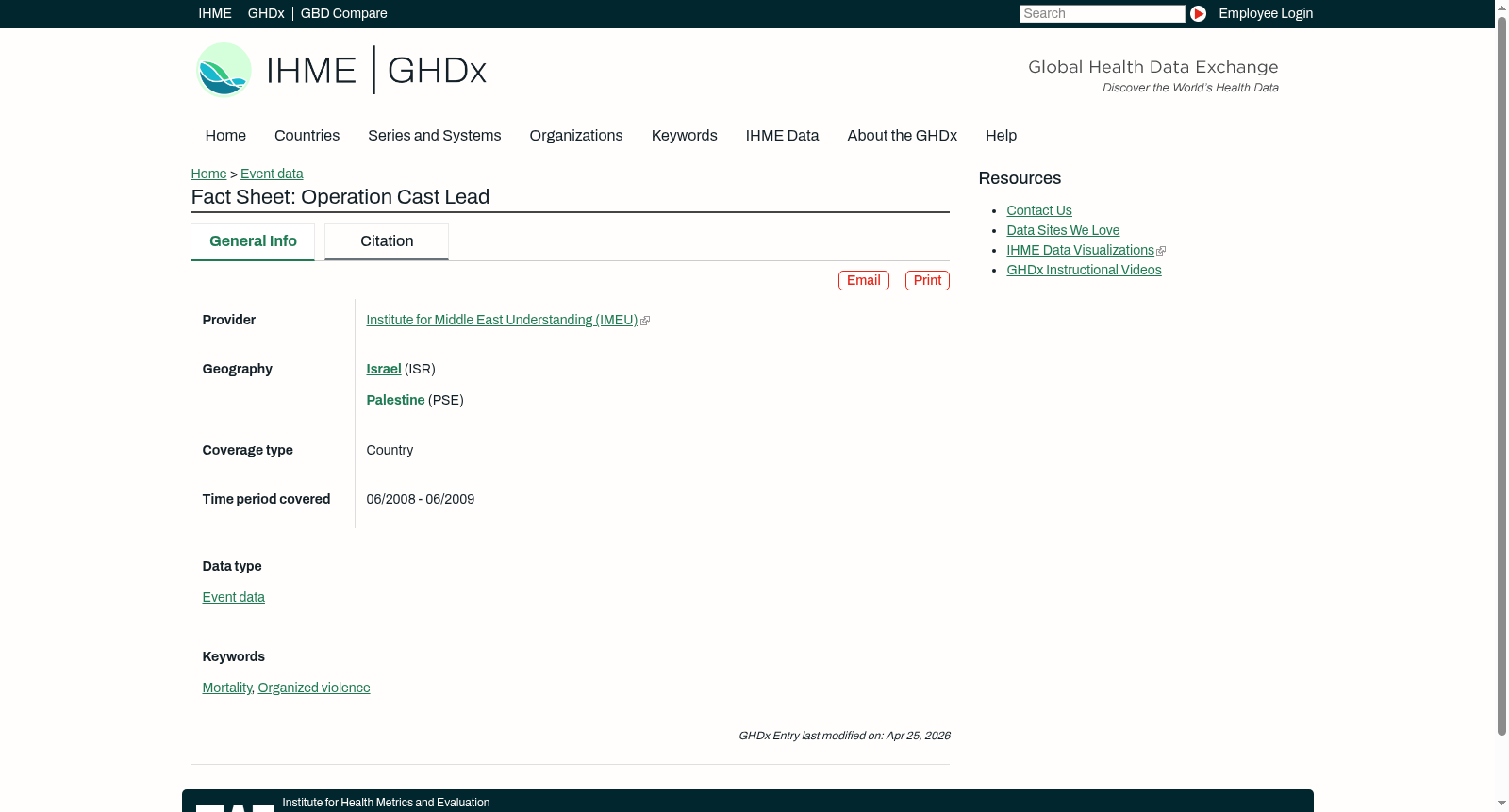Open the Mortality keyword link
The width and height of the screenshot is (1509, 812).
tap(227, 688)
